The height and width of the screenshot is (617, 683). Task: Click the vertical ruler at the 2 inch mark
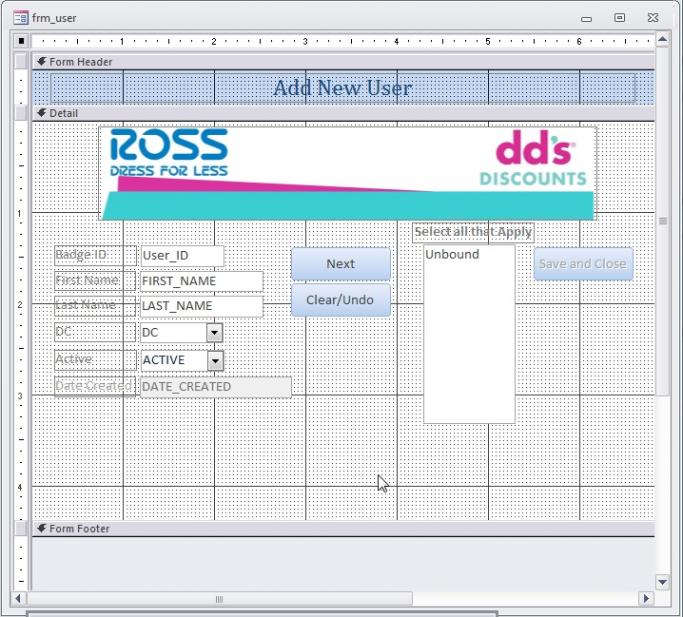click(x=20, y=305)
